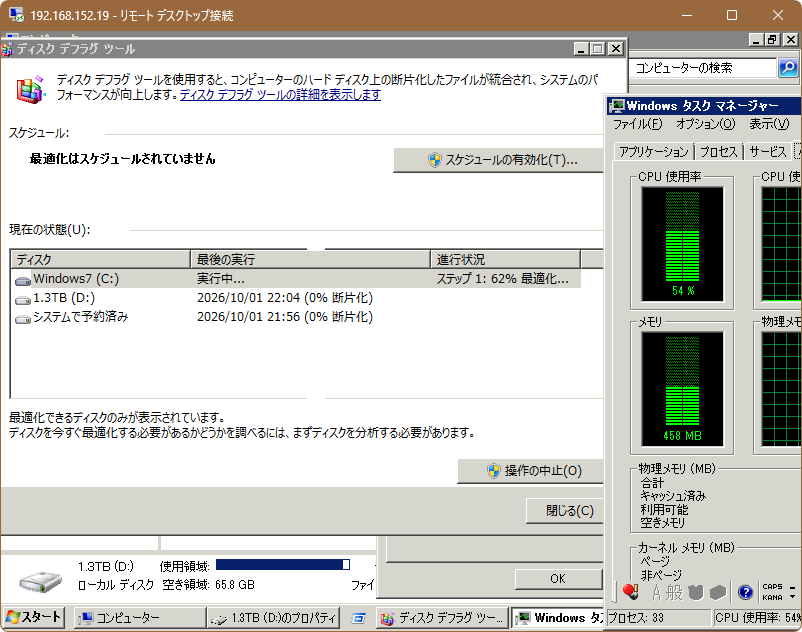Click 最適化はスケジュールされていません text
Image resolution: width=802 pixels, height=632 pixels.
tap(123, 159)
